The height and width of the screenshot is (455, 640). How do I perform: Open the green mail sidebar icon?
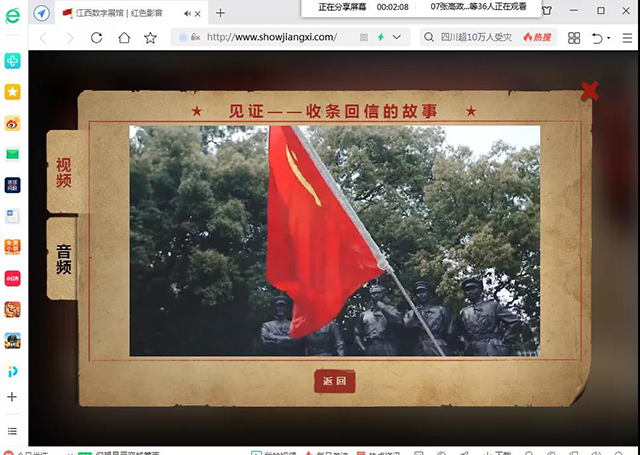(x=12, y=154)
